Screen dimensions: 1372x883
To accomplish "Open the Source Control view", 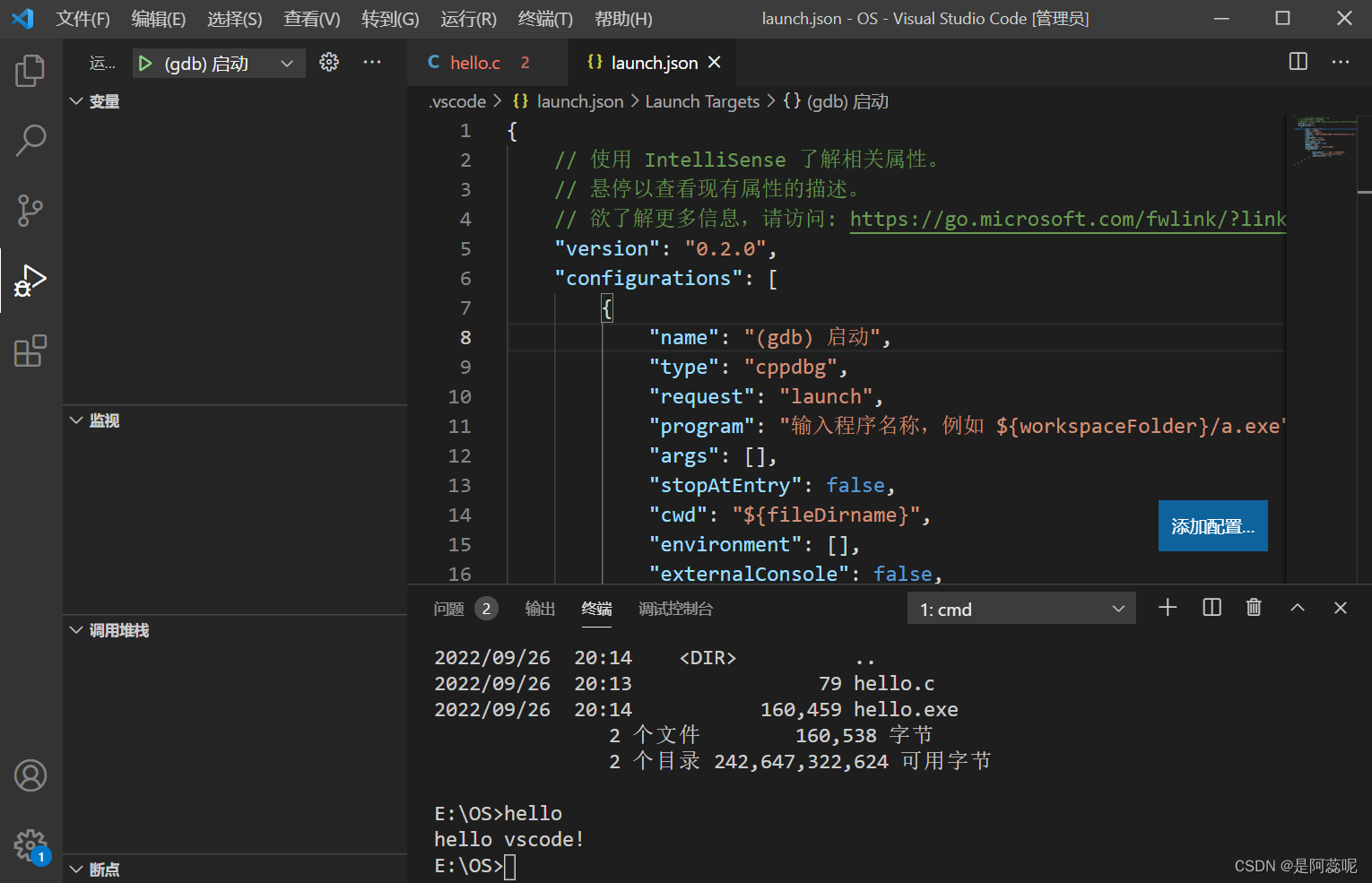I will click(30, 211).
